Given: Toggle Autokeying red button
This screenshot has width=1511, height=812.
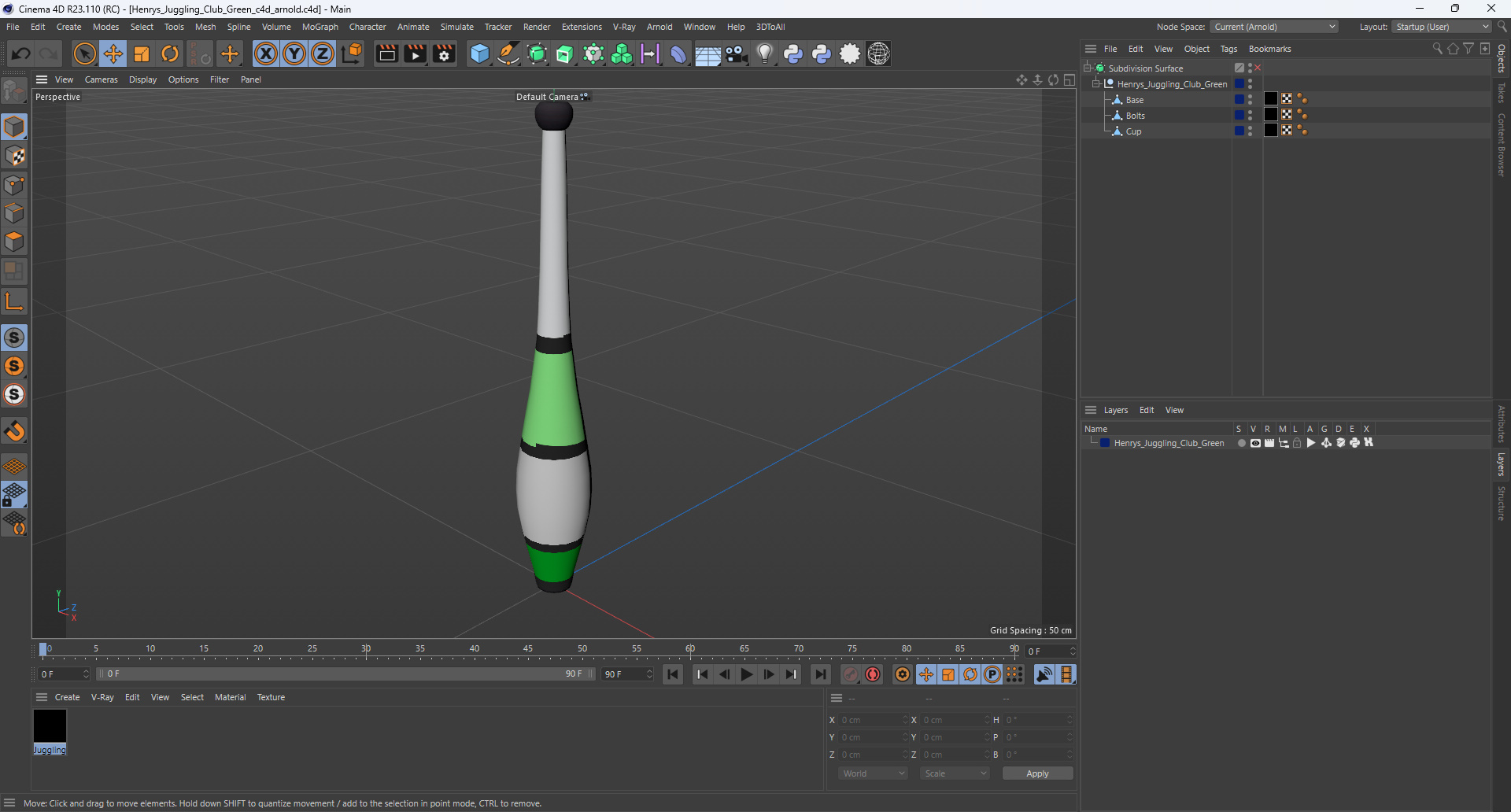Looking at the screenshot, I should tap(873, 674).
